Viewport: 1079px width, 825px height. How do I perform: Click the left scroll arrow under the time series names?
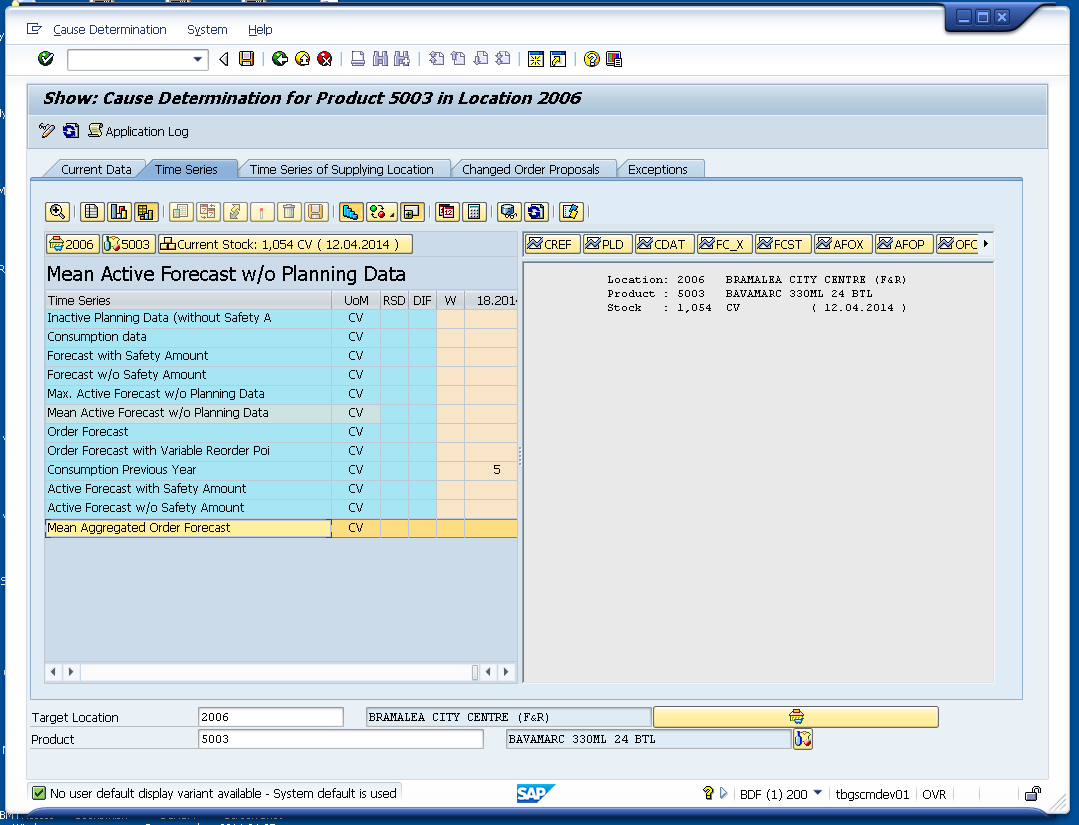tap(53, 672)
